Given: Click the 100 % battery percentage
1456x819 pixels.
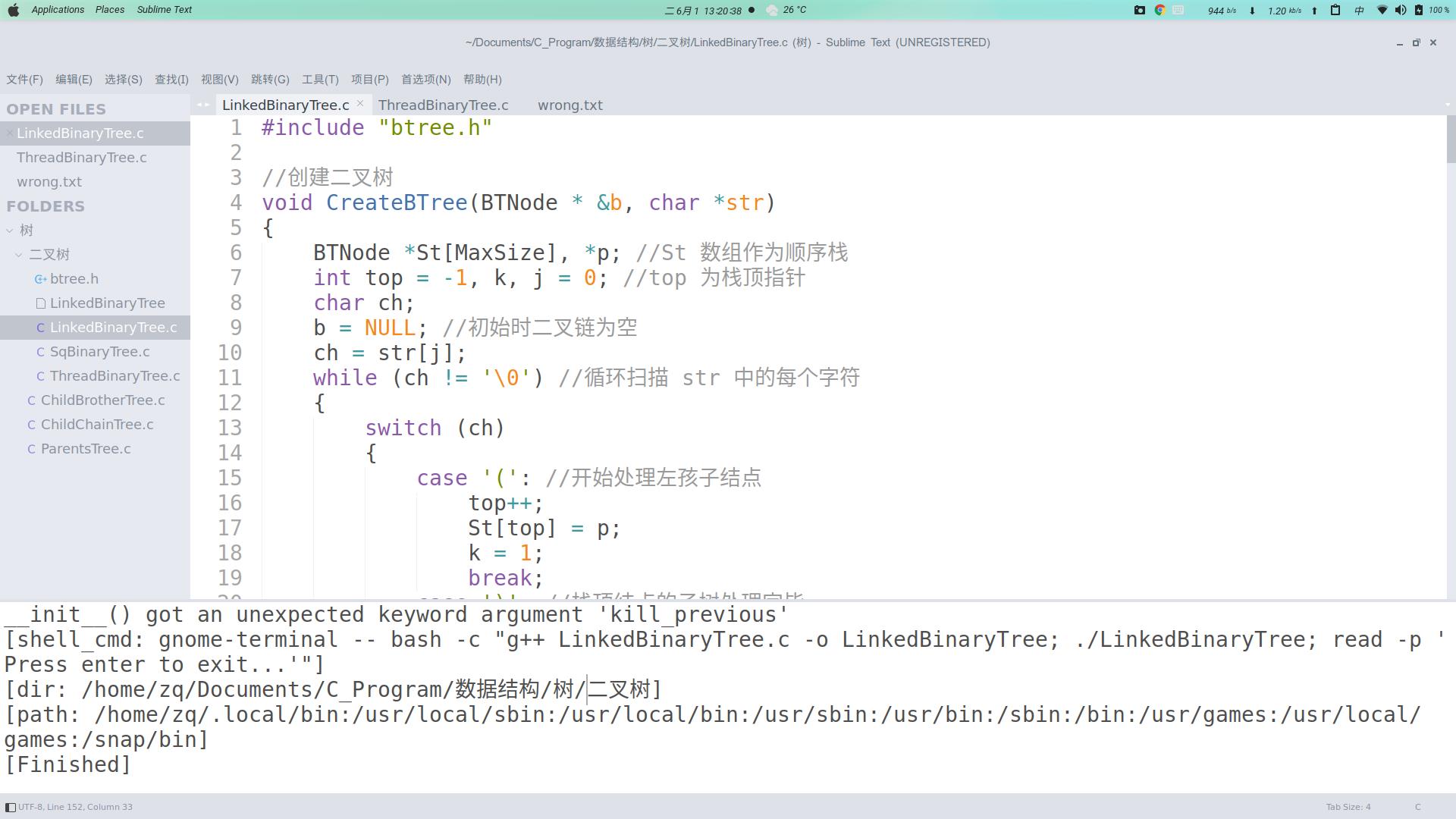Looking at the screenshot, I should pyautogui.click(x=1439, y=10).
